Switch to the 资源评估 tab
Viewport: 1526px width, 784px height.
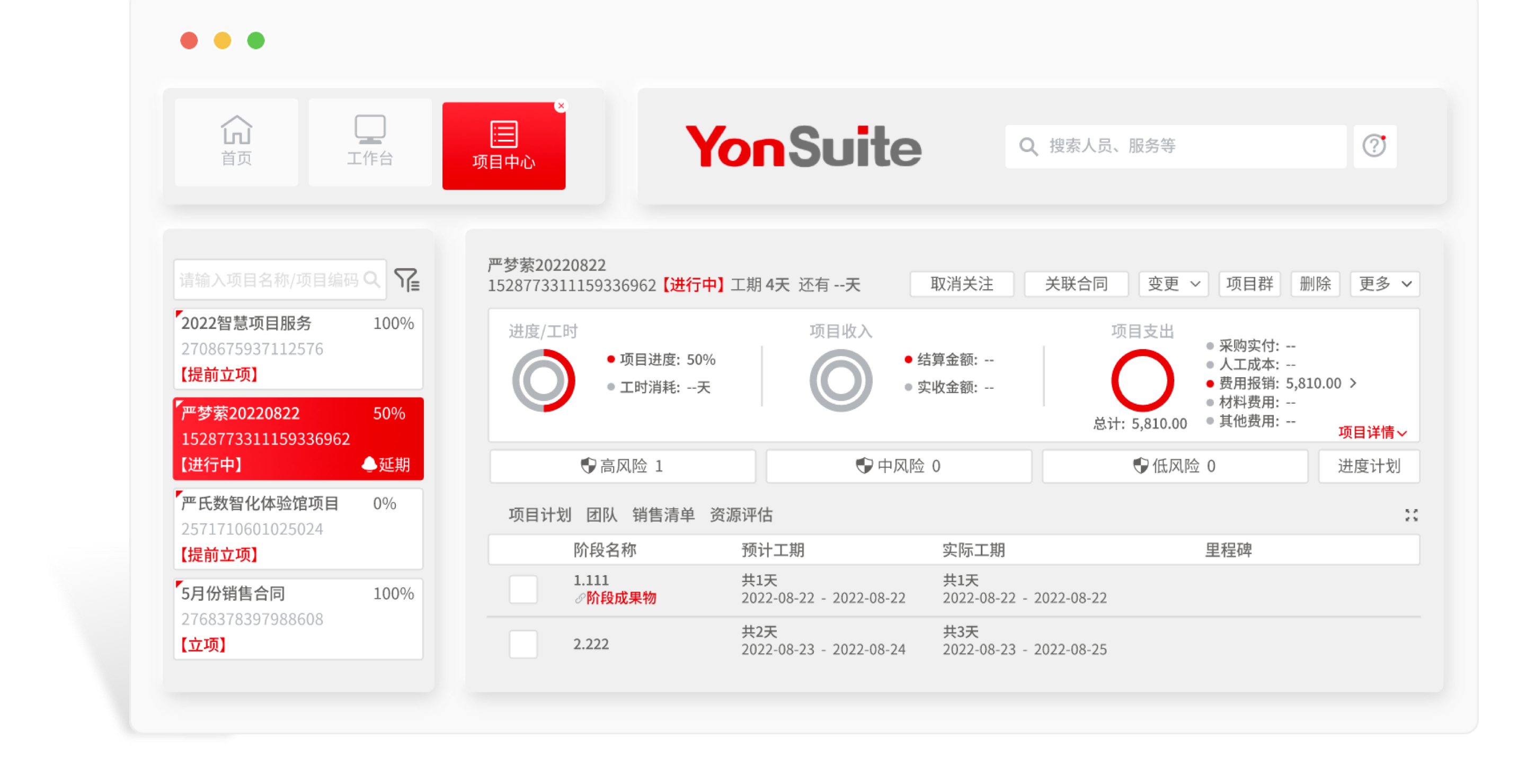pyautogui.click(x=741, y=514)
